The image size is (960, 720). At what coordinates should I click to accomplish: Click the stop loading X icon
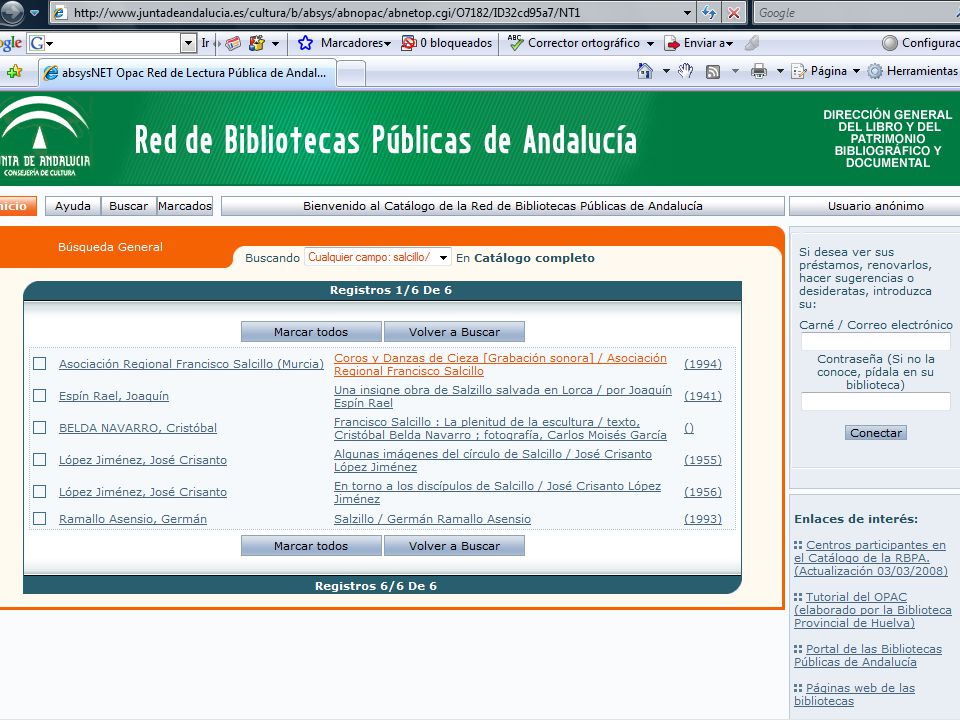[x=733, y=12]
